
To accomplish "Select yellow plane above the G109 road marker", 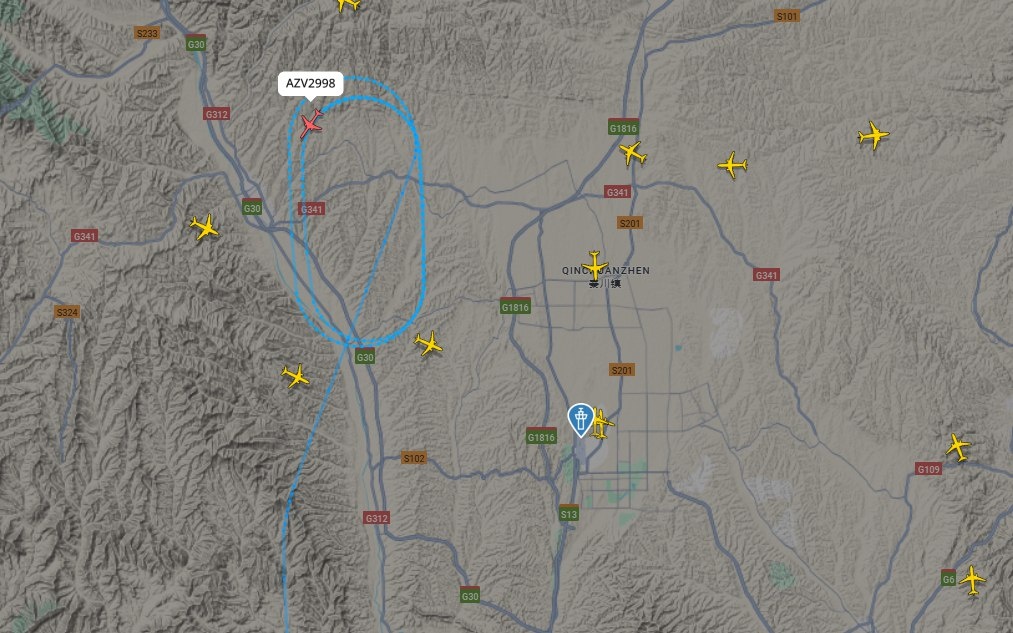I will 957,447.
